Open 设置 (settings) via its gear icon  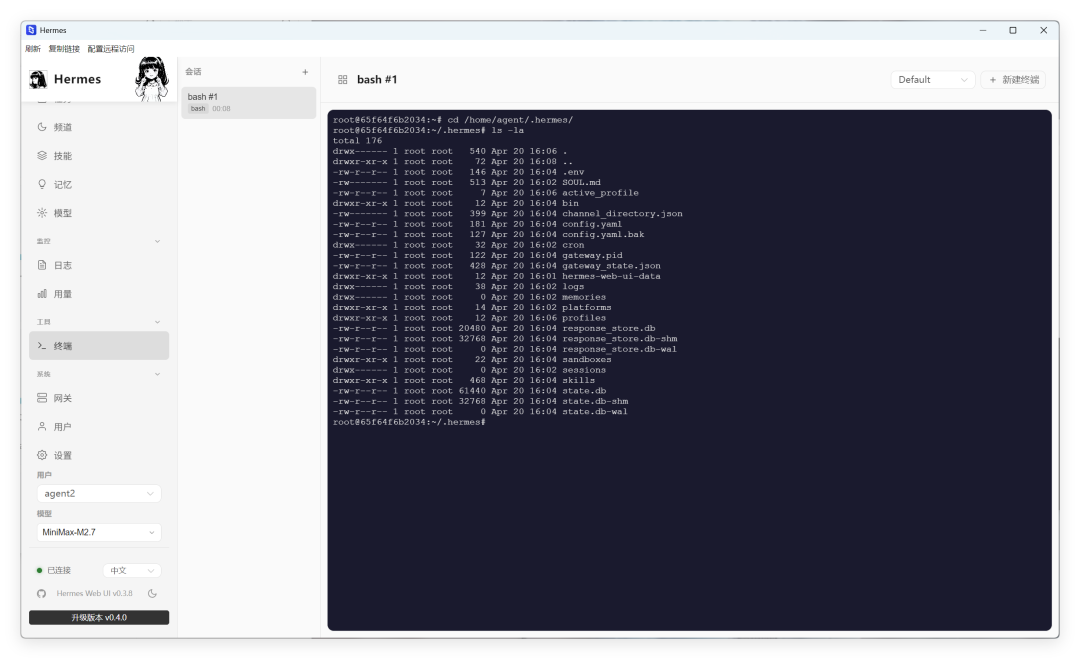tap(42, 455)
